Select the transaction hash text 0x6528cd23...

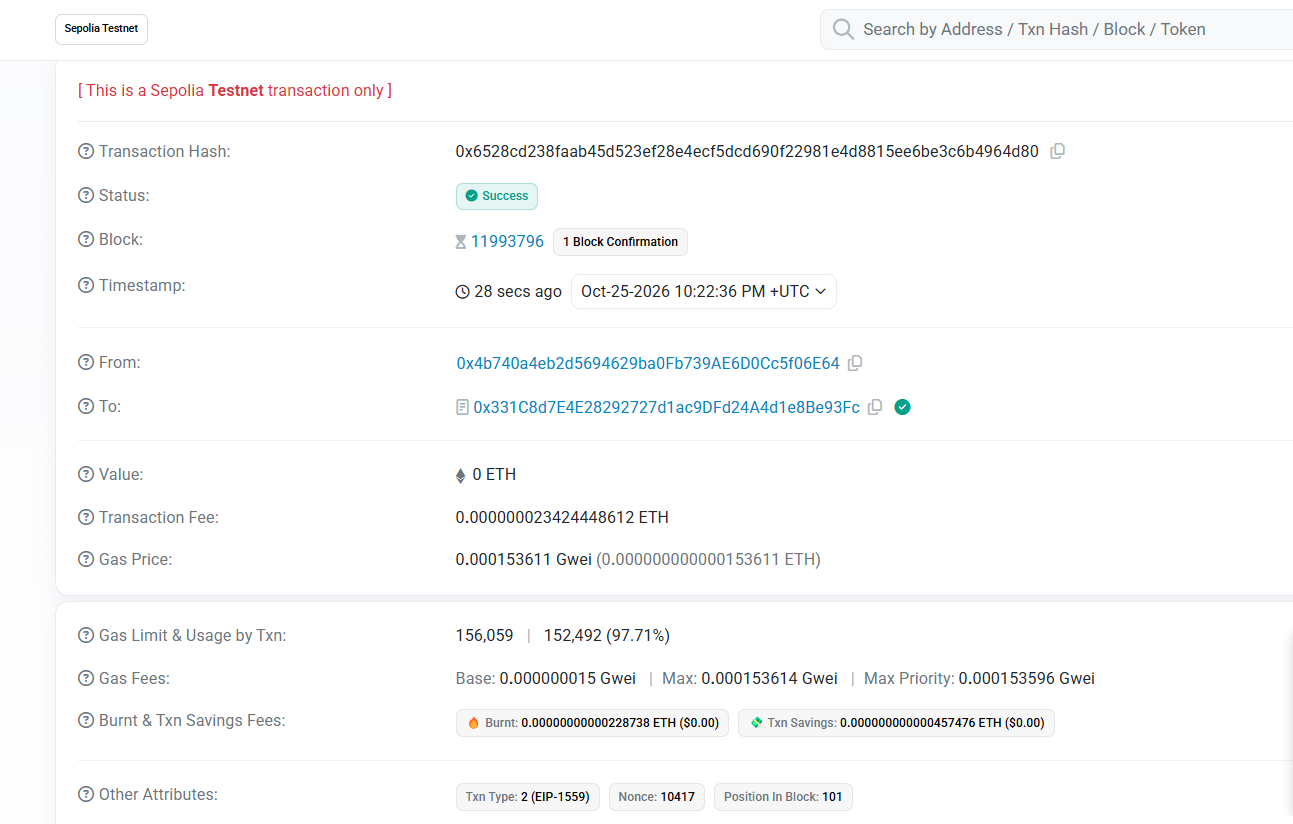pos(747,152)
